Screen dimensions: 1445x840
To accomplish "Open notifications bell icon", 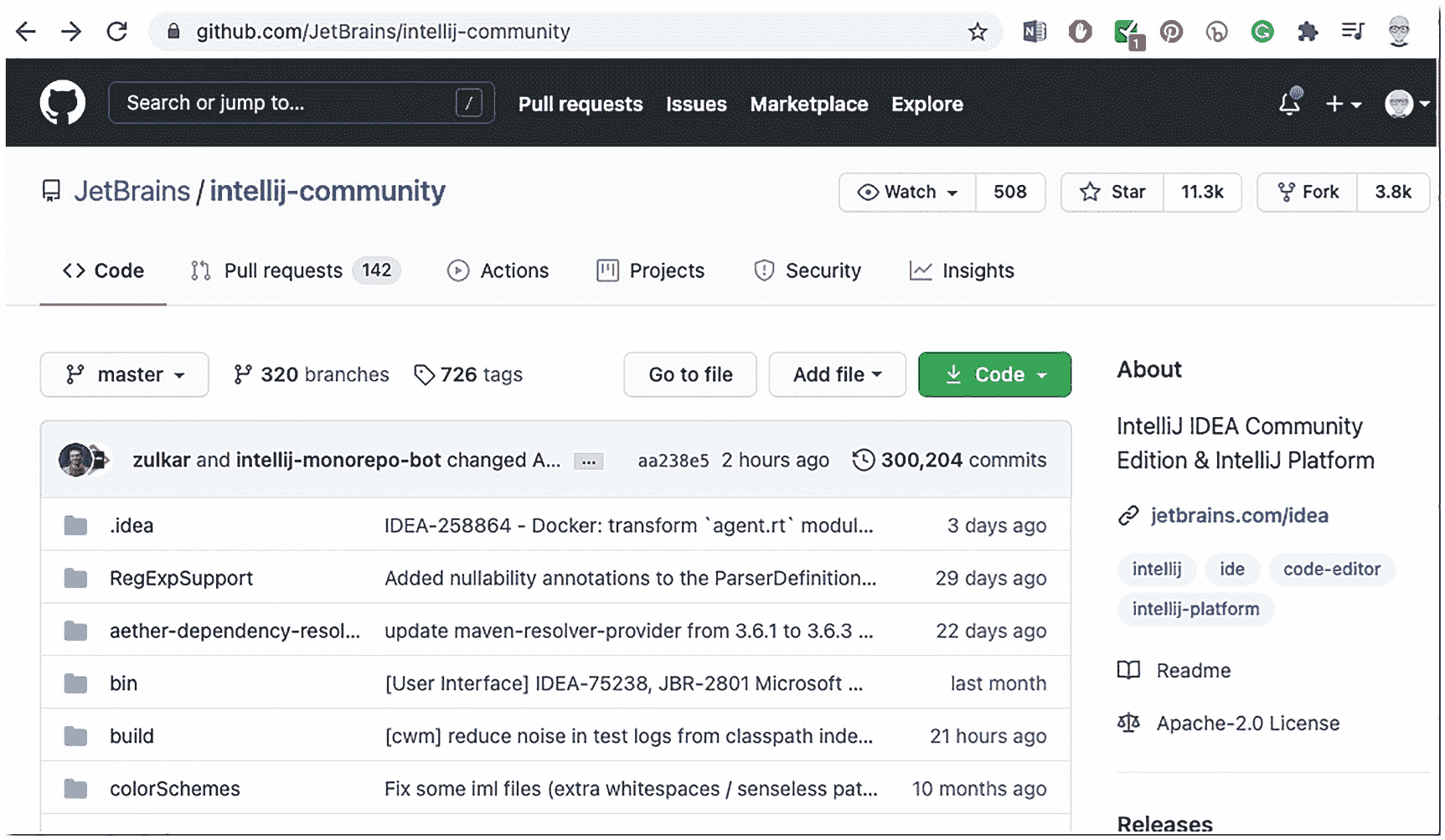I will [1290, 103].
